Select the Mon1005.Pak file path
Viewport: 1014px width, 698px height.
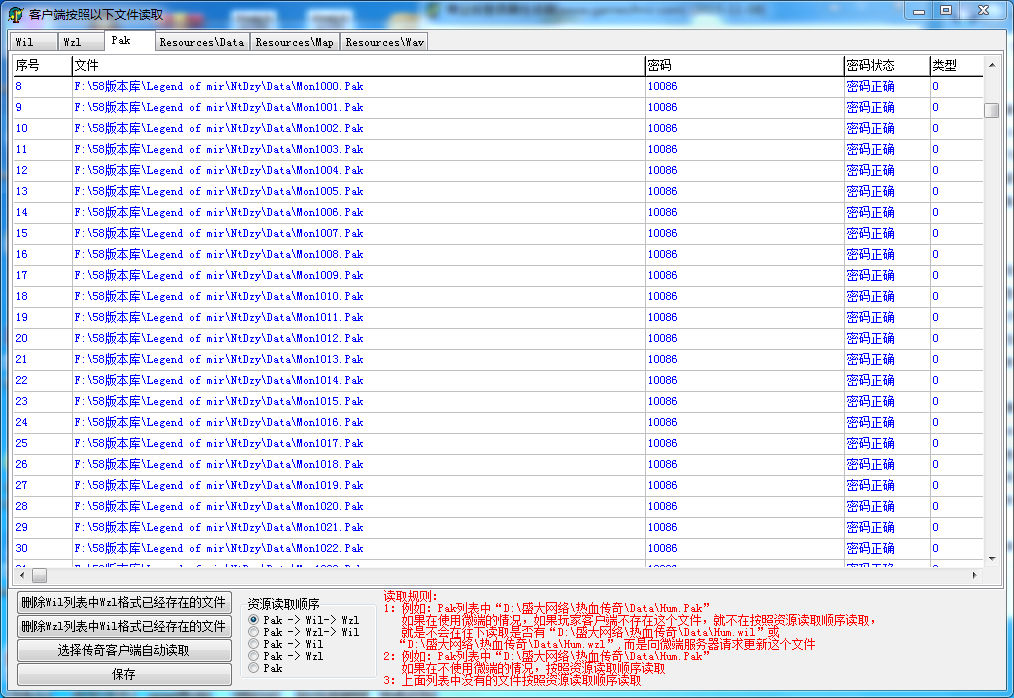[x=219, y=191]
